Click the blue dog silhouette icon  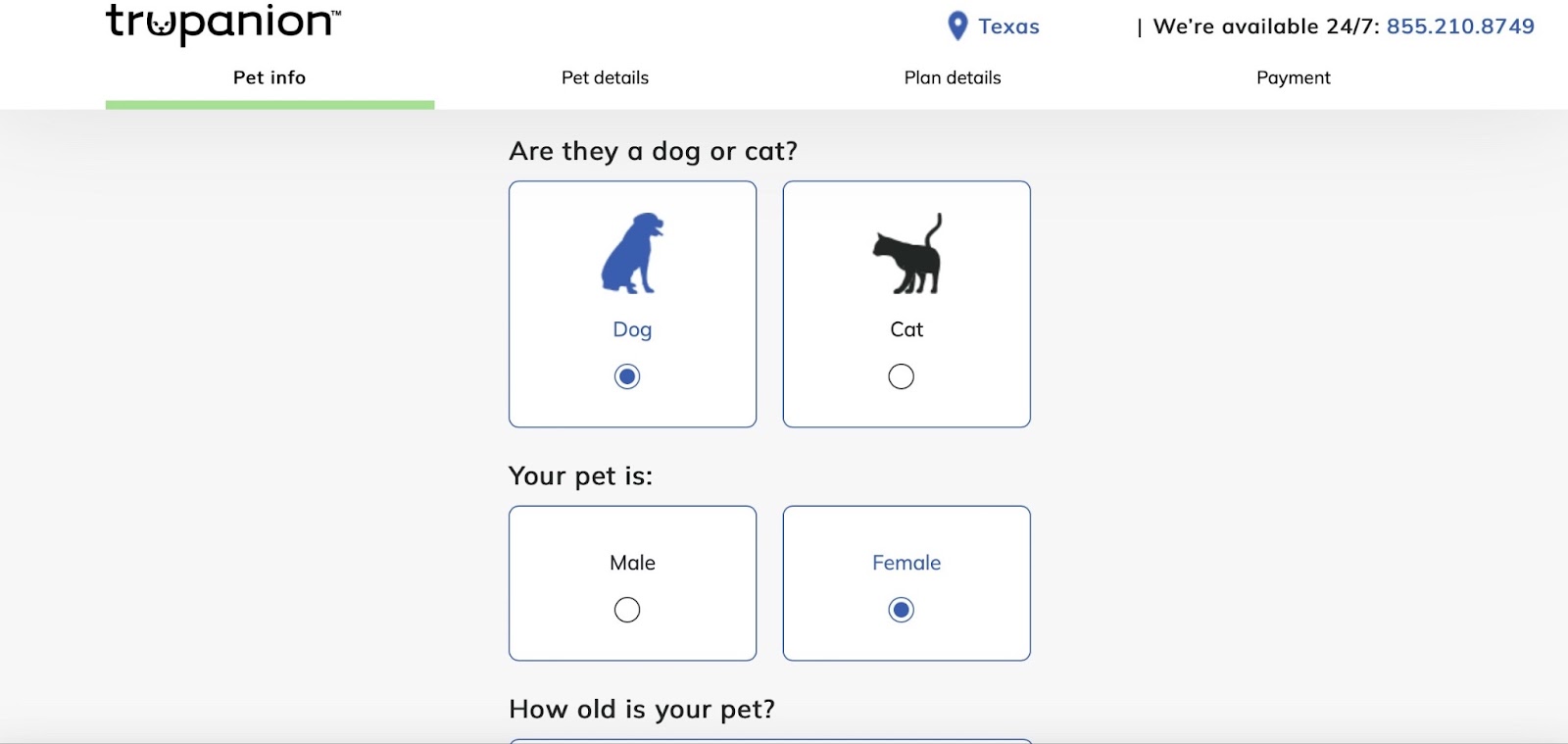tap(632, 253)
